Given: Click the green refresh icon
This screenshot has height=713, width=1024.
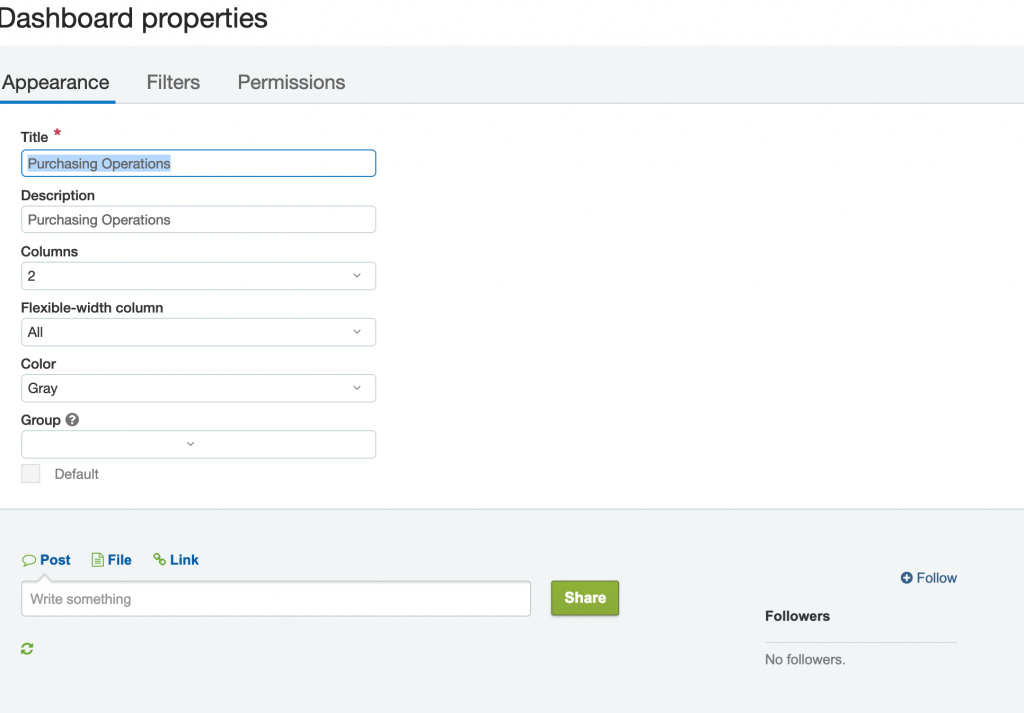Looking at the screenshot, I should pyautogui.click(x=27, y=649).
